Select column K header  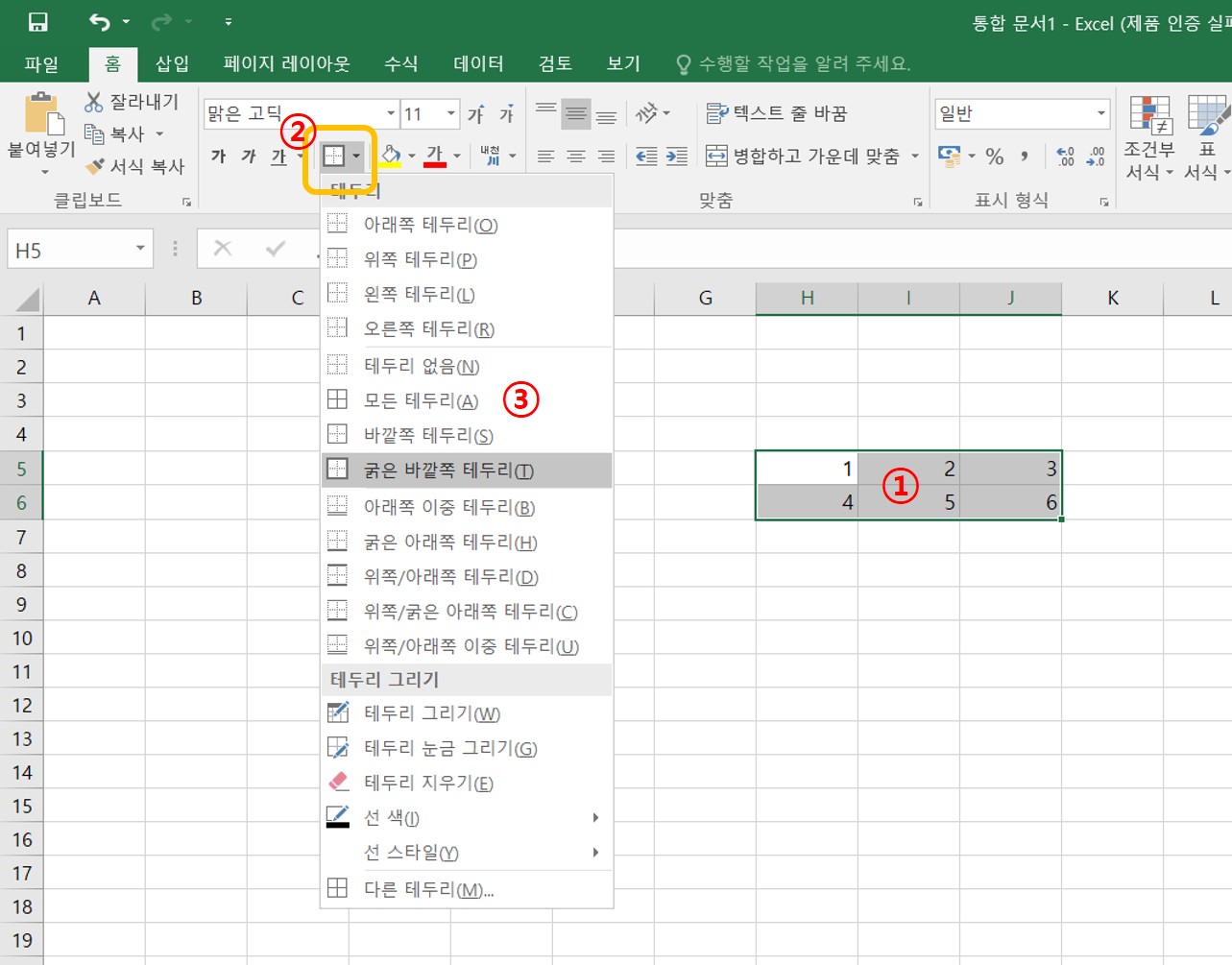point(1112,298)
